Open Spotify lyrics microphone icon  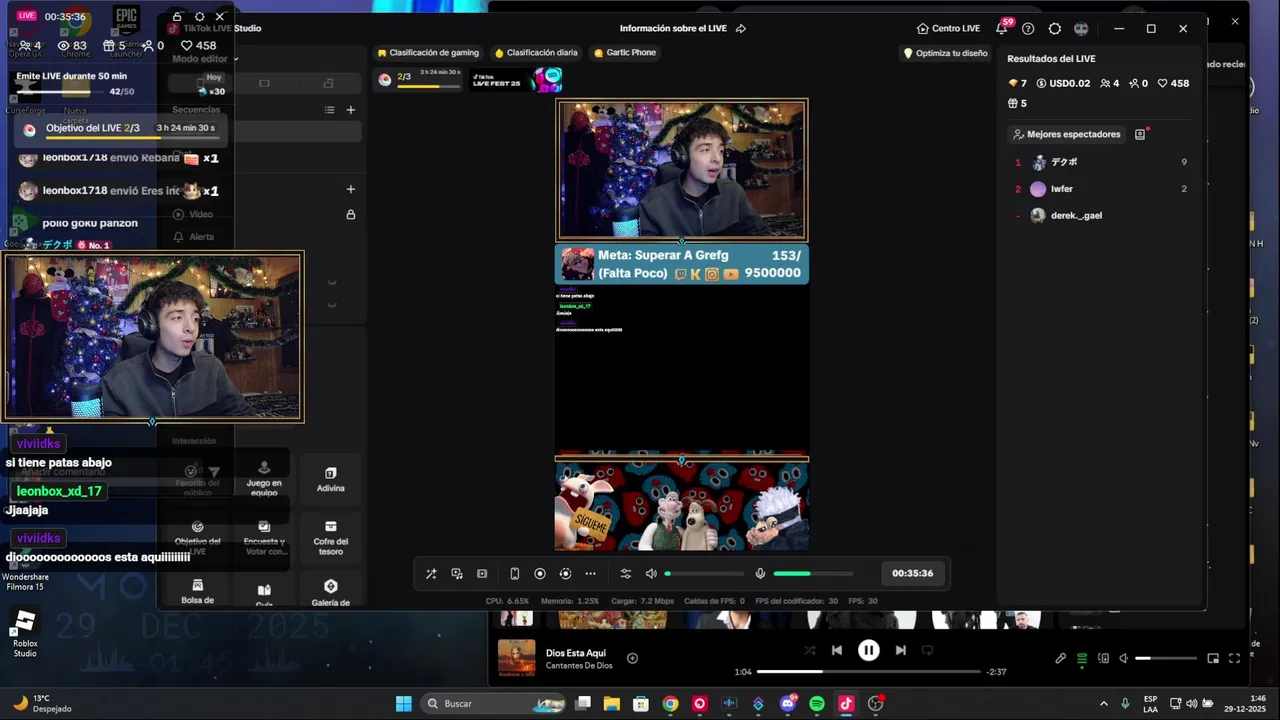point(1061,658)
